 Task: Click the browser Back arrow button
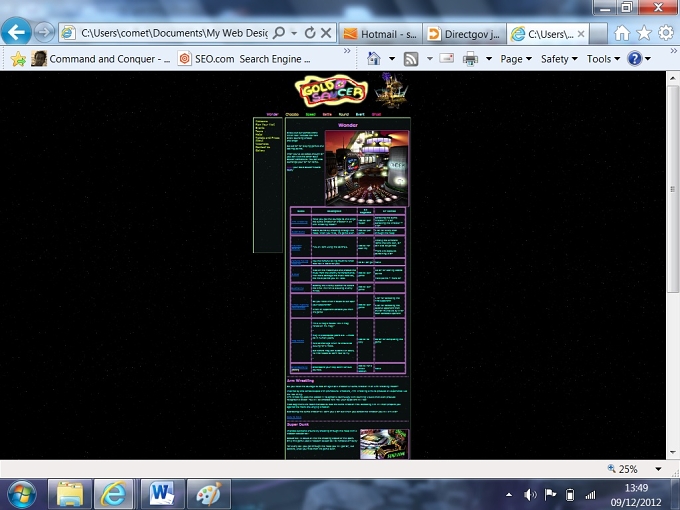click(x=16, y=32)
